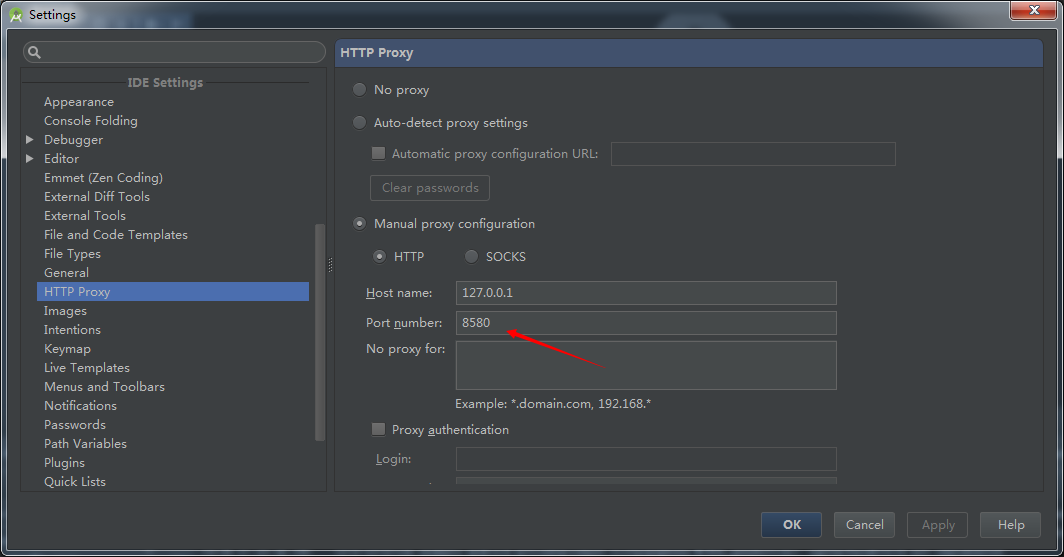Viewport: 1064px width, 557px height.
Task: Open Intentions settings
Action: pyautogui.click(x=73, y=330)
